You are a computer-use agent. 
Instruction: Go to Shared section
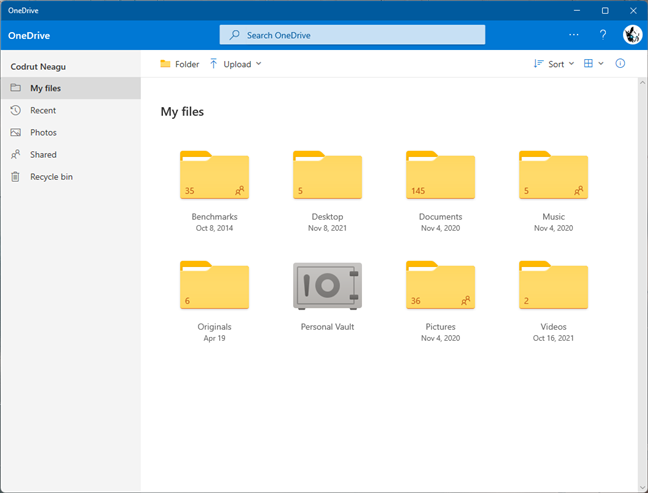(71, 155)
